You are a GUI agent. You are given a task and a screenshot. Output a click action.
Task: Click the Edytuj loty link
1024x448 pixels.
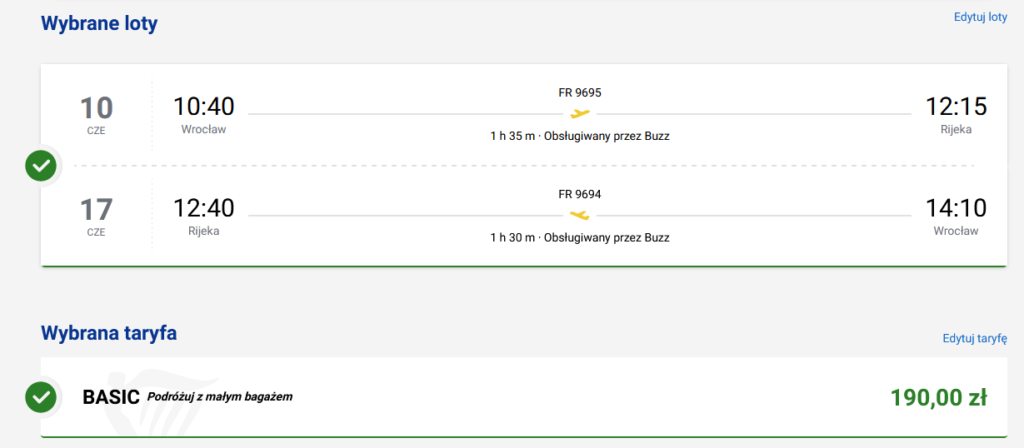point(979,17)
